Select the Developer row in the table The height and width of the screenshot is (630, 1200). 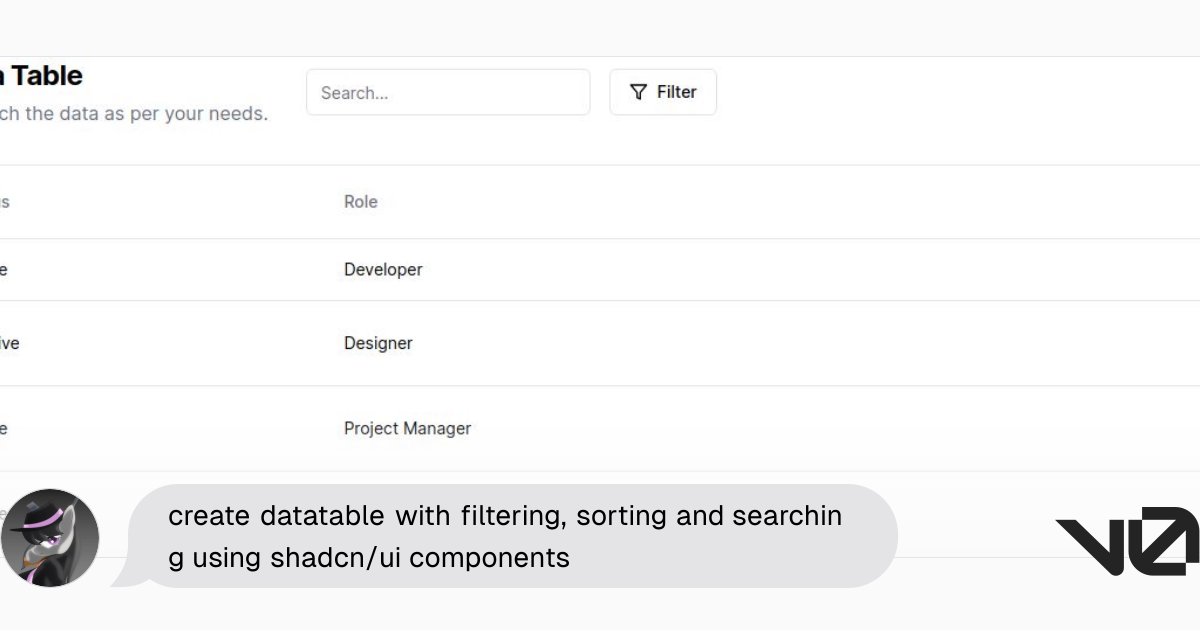pos(383,269)
